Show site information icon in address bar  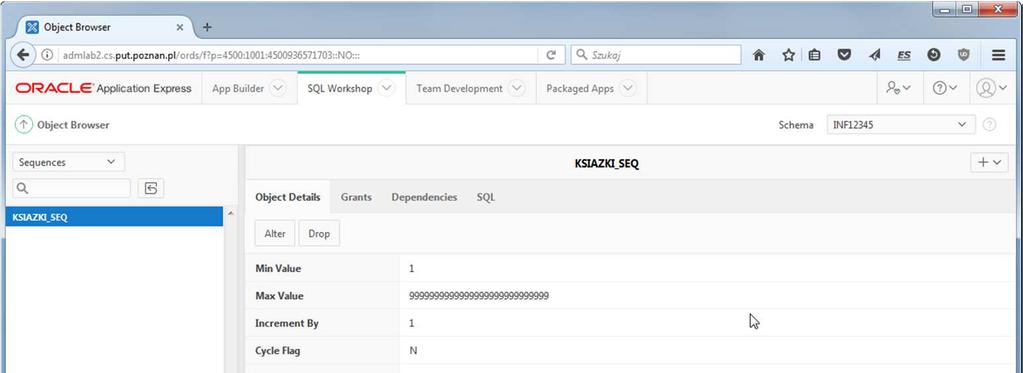tap(47, 55)
